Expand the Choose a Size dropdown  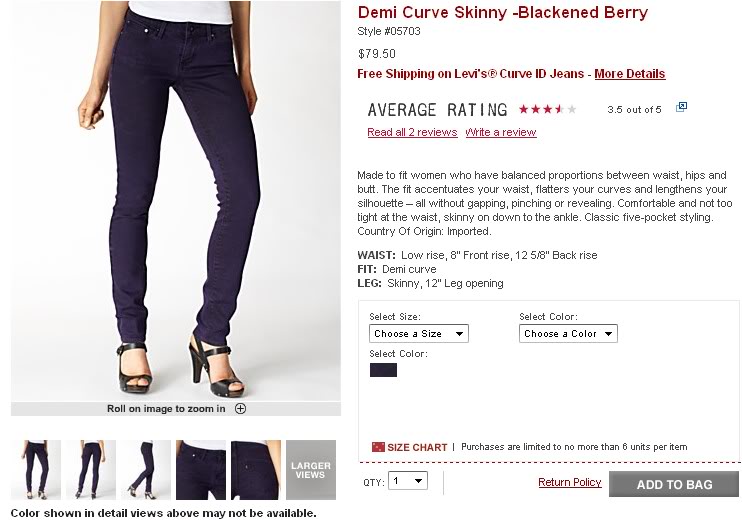click(x=418, y=334)
